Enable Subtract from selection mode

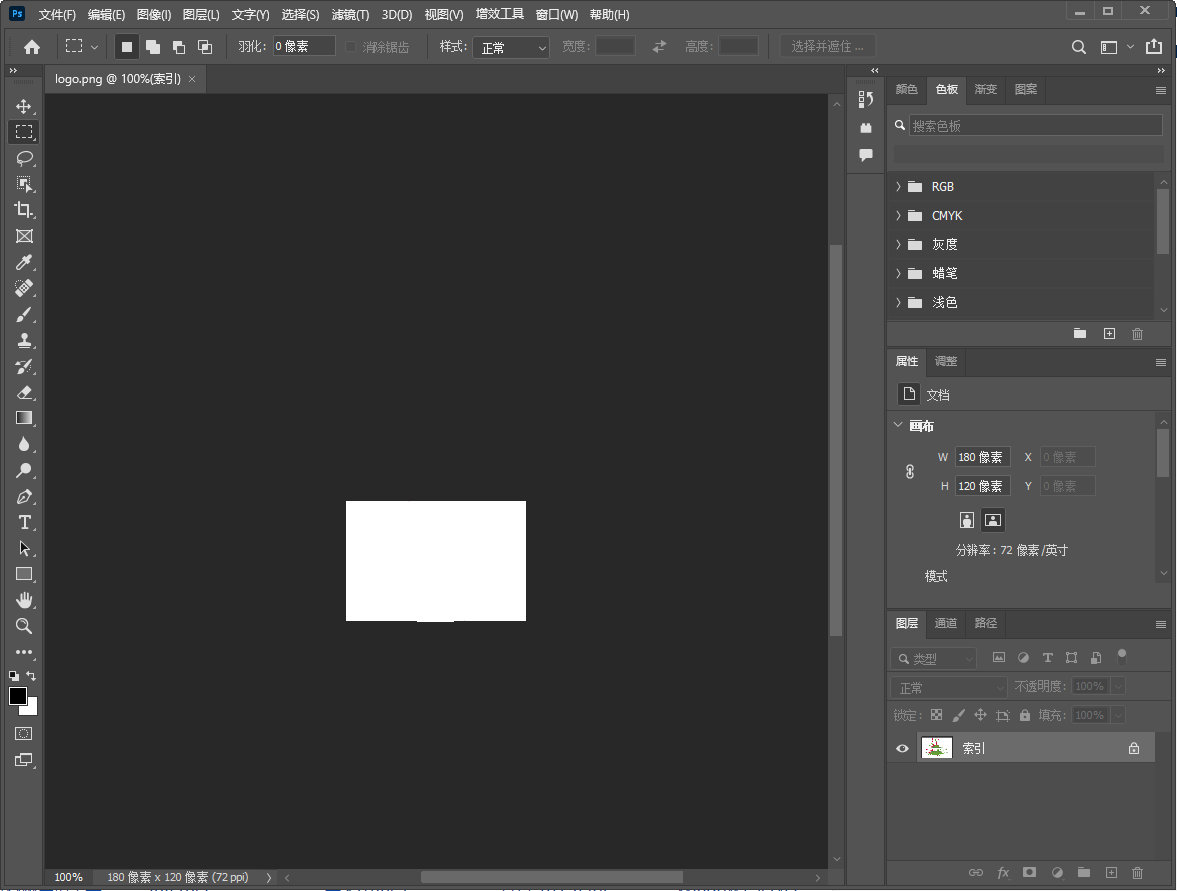coord(179,47)
